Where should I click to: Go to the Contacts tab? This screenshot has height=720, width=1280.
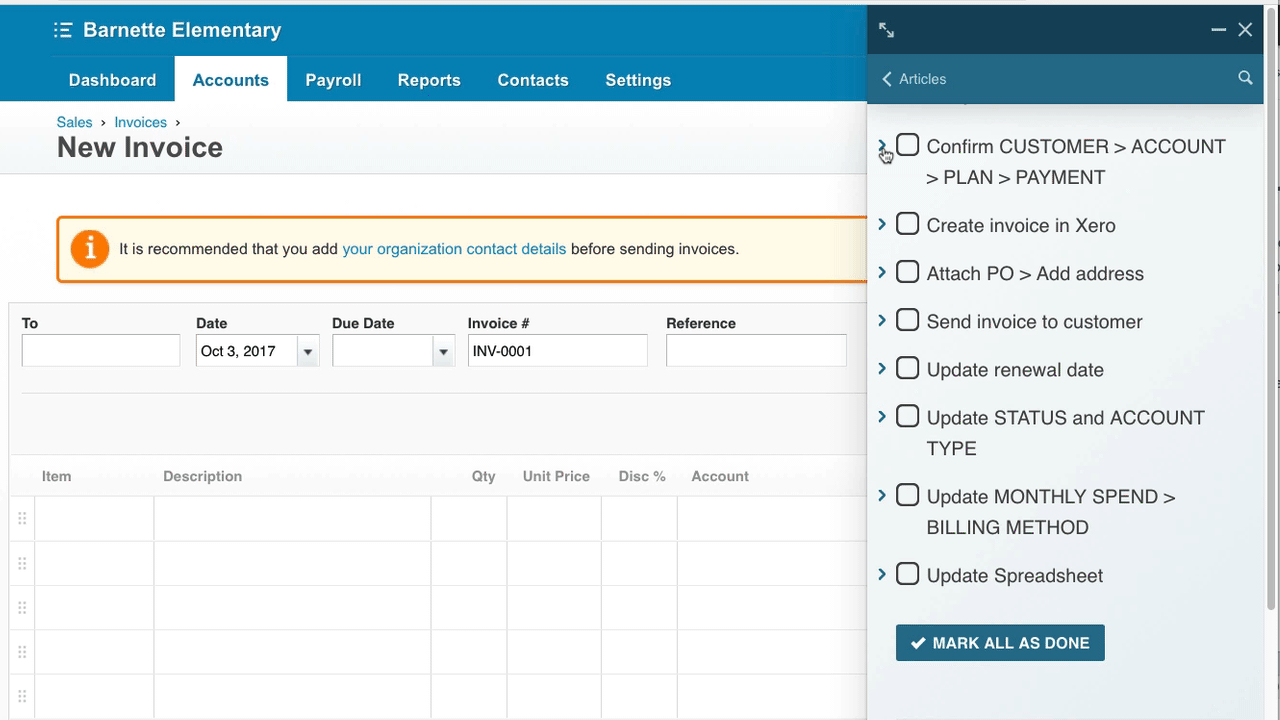[x=533, y=80]
